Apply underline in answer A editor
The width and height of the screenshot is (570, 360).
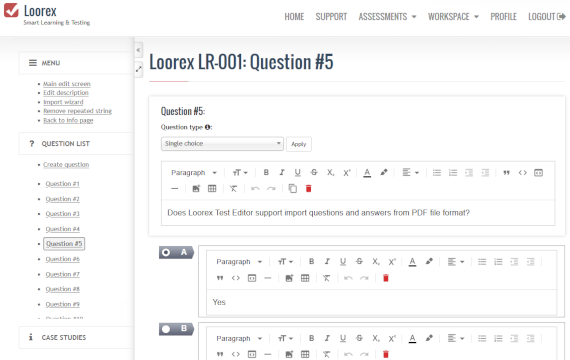pyautogui.click(x=343, y=261)
